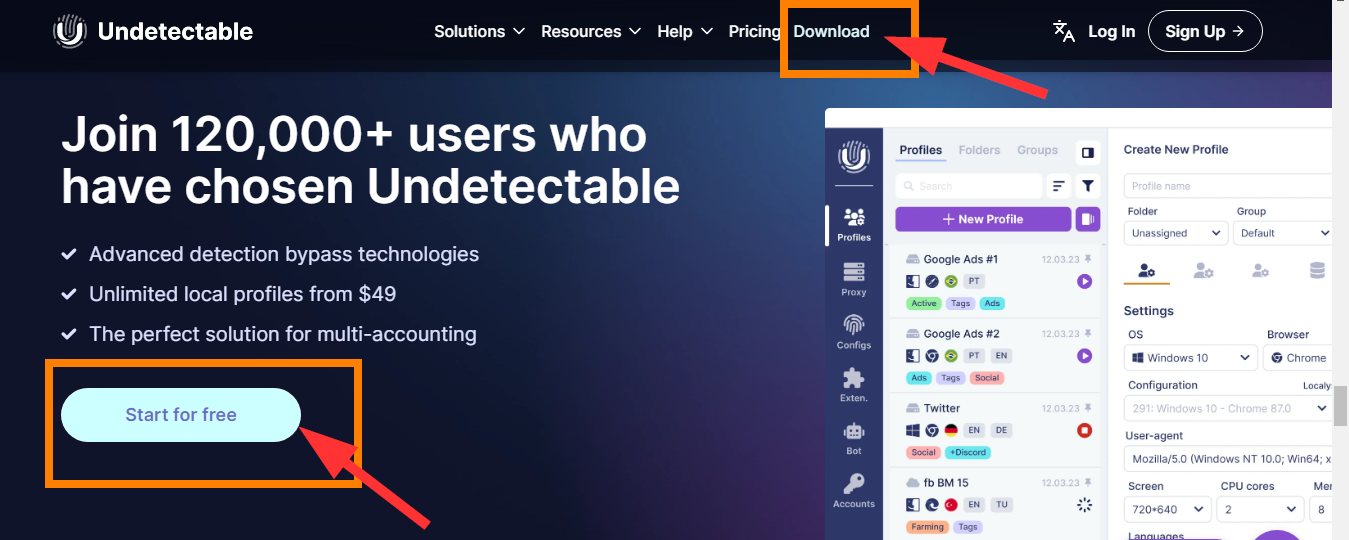Start the Google Ads #2 profile
This screenshot has height=540, width=1349.
coord(1084,356)
